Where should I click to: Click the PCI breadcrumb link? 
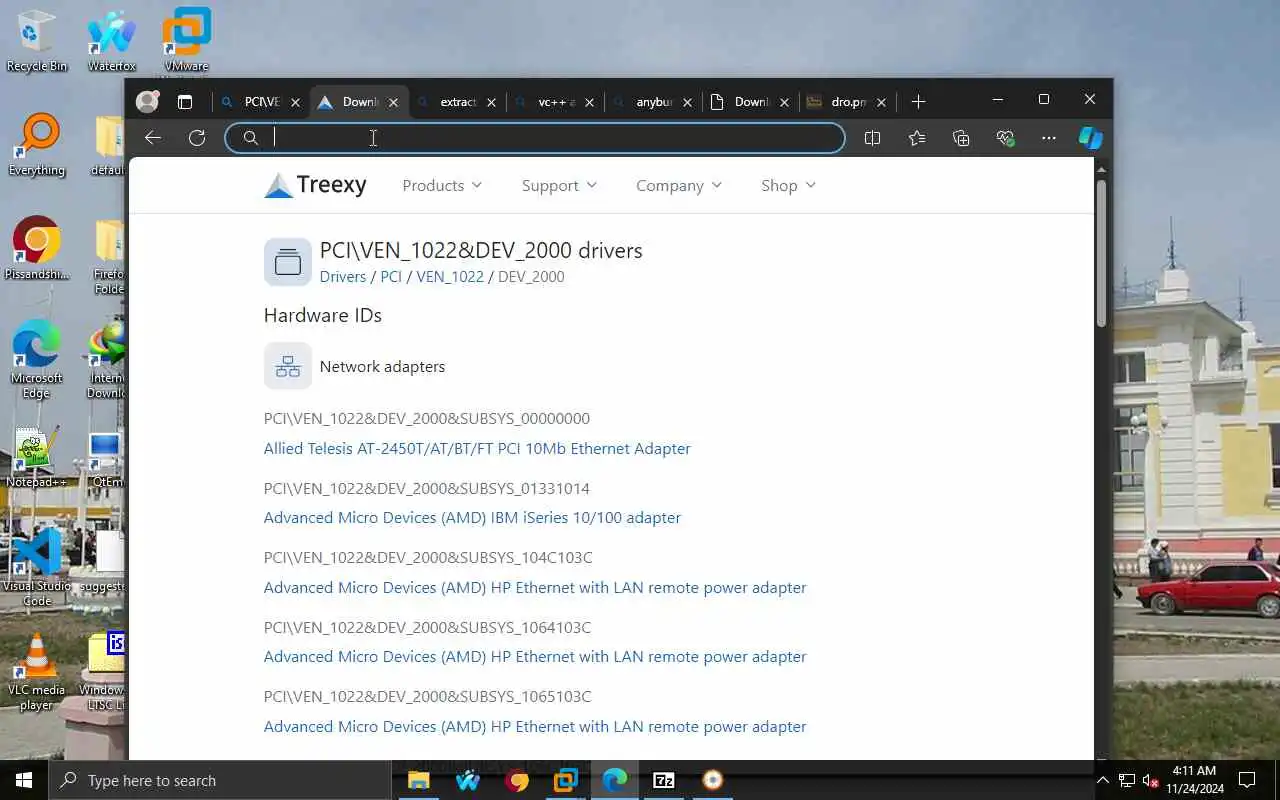click(x=391, y=277)
